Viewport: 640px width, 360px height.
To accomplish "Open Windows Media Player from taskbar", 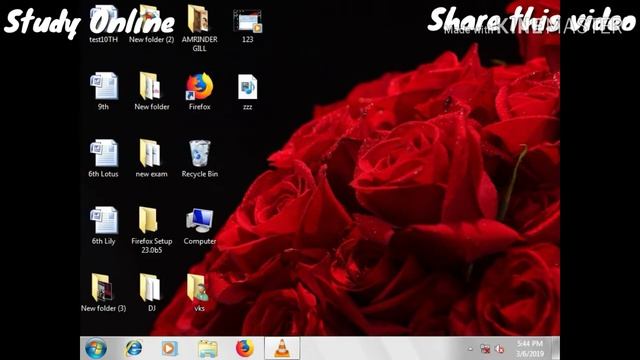I will [x=169, y=349].
